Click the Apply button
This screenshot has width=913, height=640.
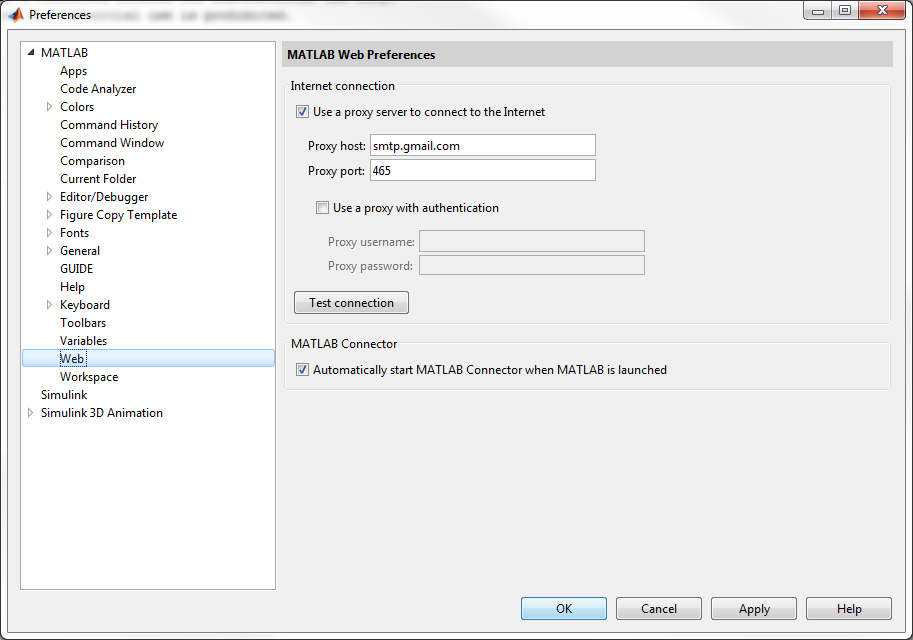pyautogui.click(x=754, y=609)
